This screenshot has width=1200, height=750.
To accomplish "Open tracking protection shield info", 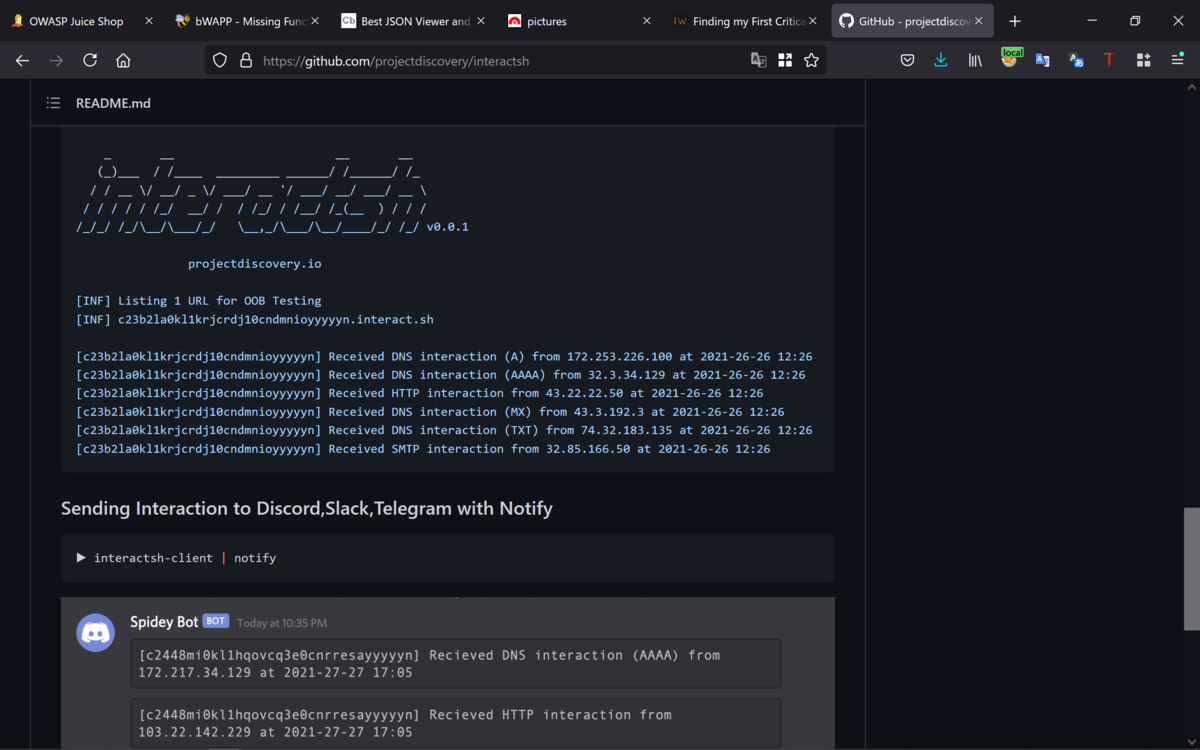I will [221, 61].
